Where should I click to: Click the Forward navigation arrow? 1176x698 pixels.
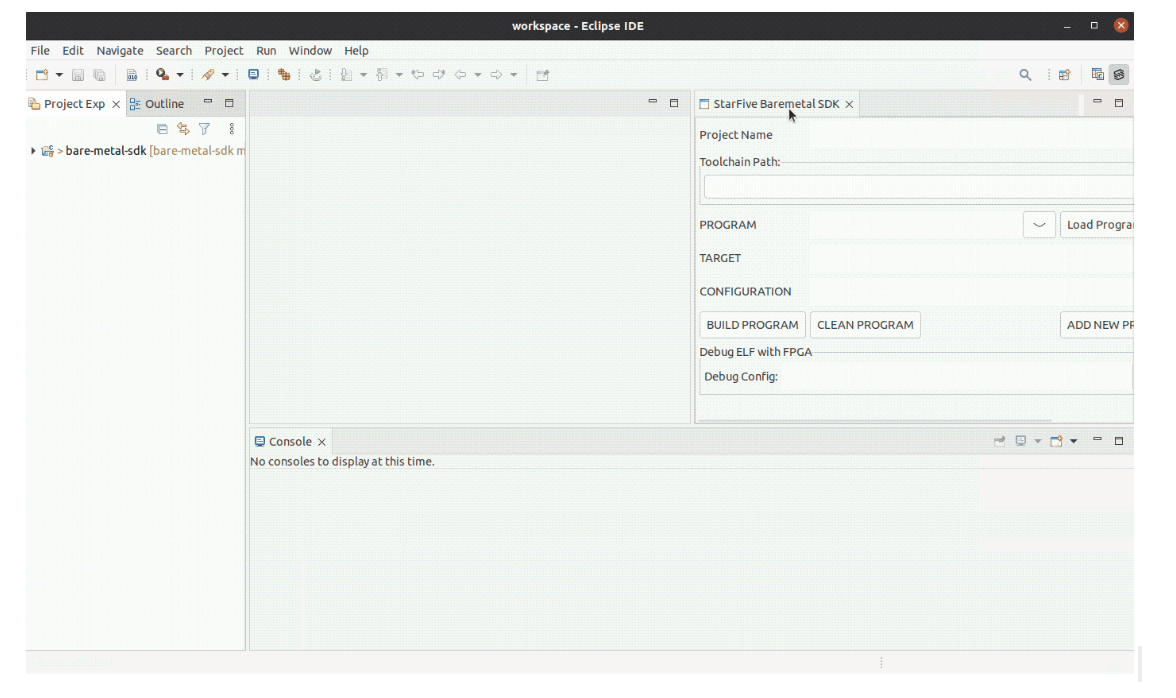(496, 75)
